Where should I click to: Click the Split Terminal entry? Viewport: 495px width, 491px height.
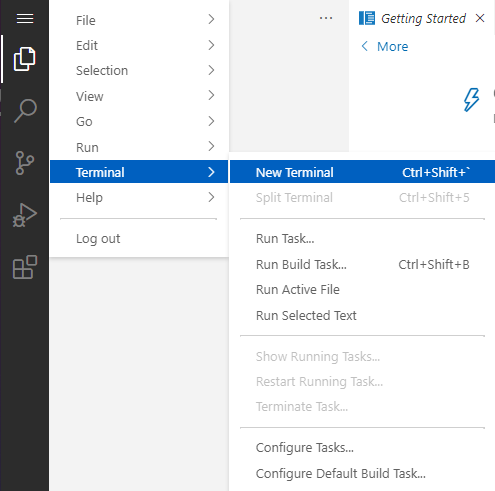pyautogui.click(x=362, y=198)
